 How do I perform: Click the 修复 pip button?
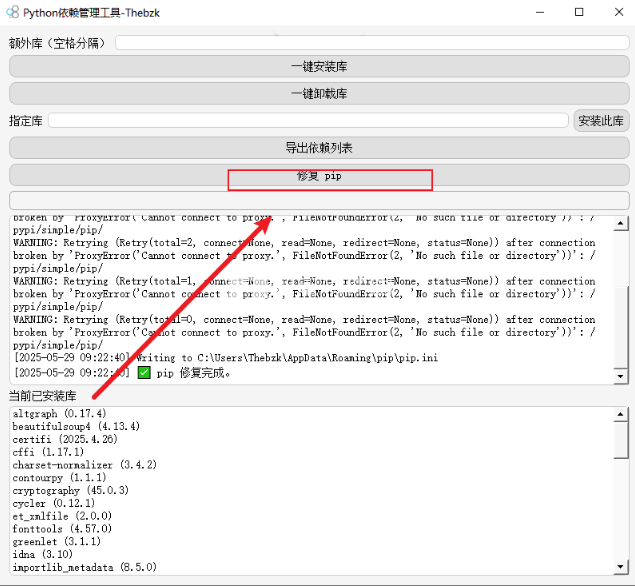(x=319, y=175)
